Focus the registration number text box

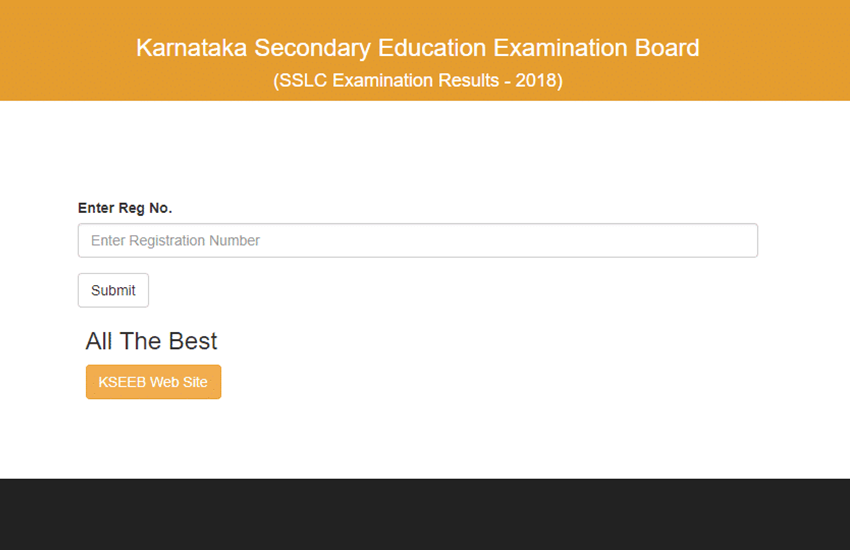click(x=417, y=241)
